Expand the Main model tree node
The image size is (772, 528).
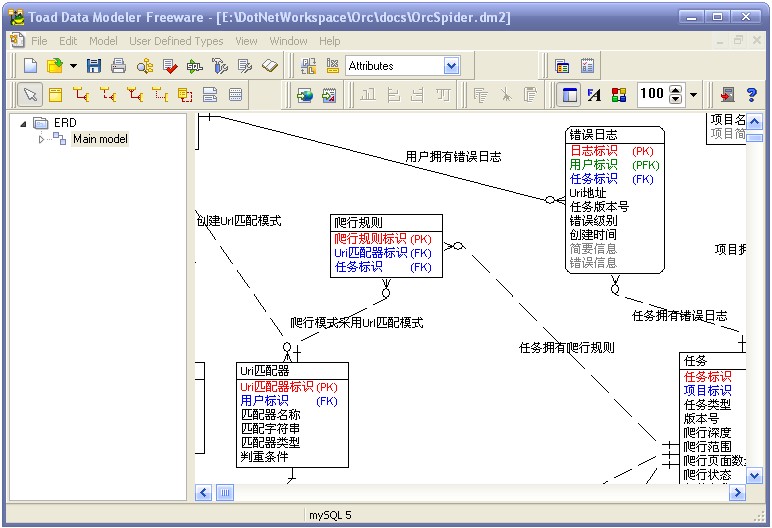click(x=42, y=139)
